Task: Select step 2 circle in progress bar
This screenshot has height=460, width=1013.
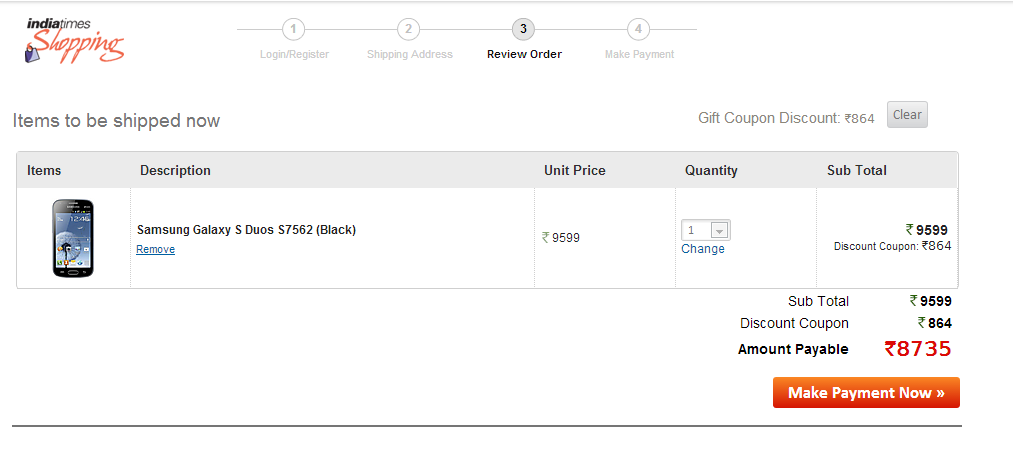Action: [408, 29]
